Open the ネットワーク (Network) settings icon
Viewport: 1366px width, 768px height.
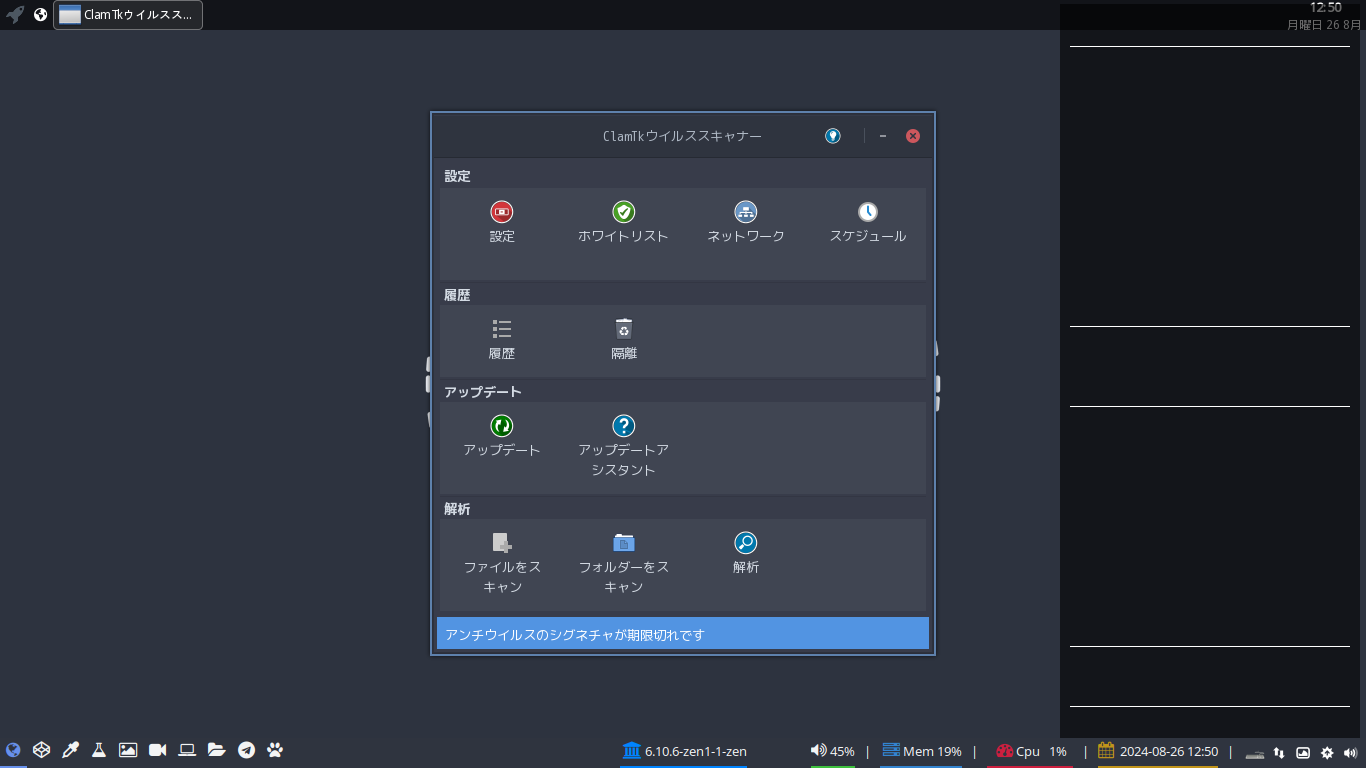(x=746, y=212)
